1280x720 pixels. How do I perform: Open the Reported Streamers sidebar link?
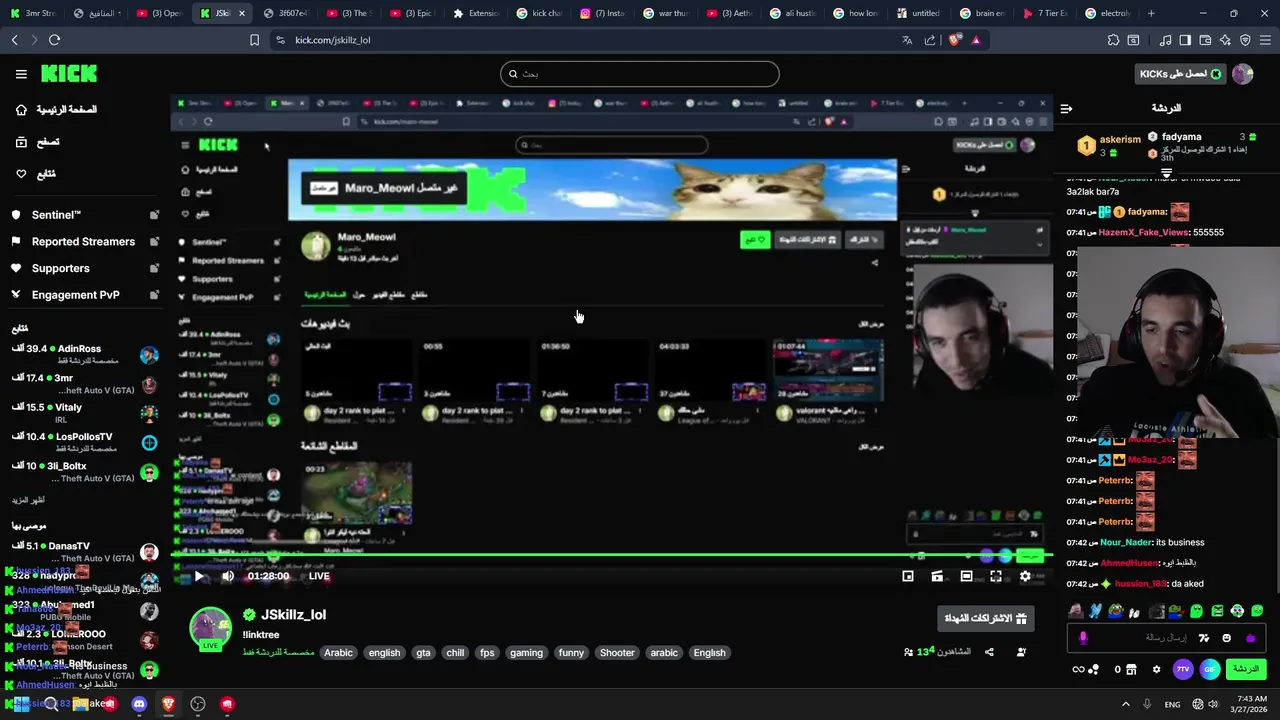[86, 242]
